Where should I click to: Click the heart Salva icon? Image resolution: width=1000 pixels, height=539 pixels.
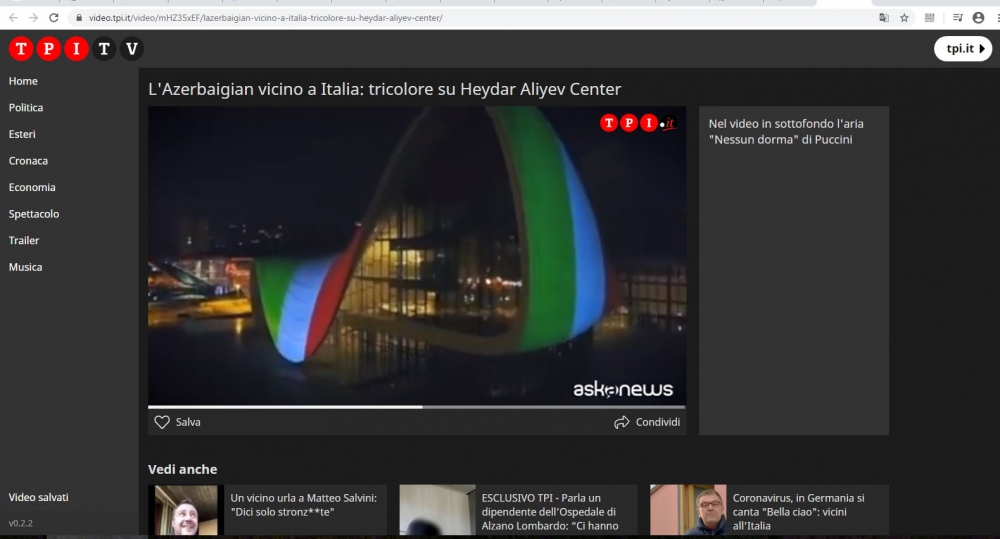(162, 422)
